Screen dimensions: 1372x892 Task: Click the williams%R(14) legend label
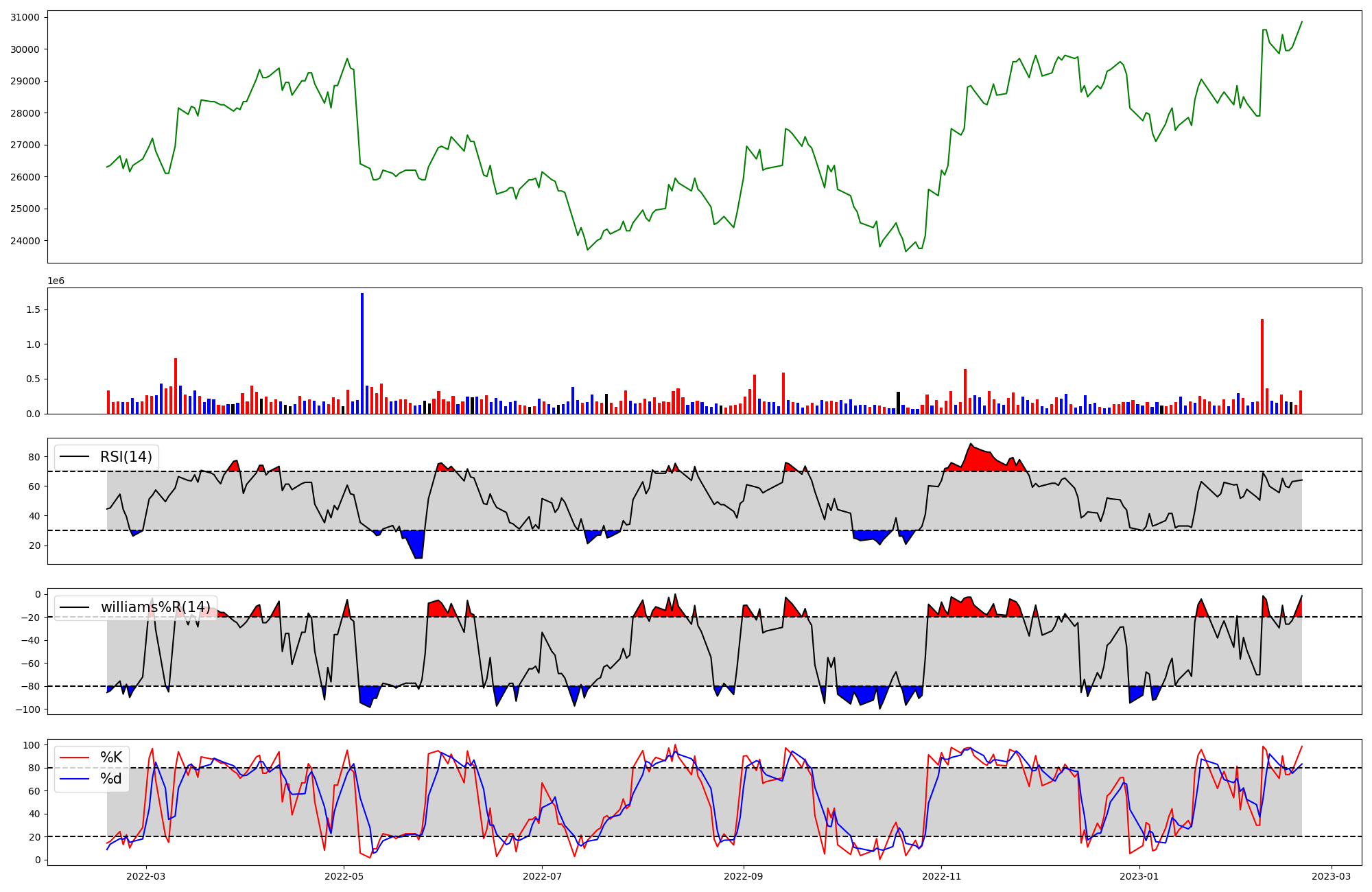tap(156, 607)
